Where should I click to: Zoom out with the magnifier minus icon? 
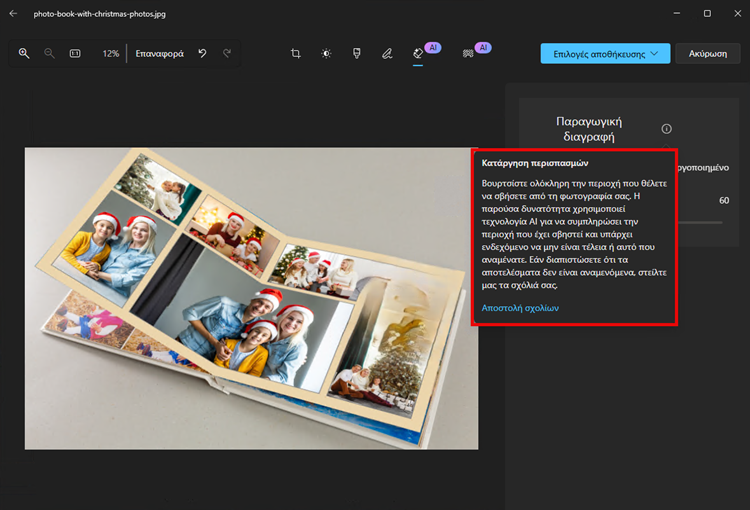point(49,53)
